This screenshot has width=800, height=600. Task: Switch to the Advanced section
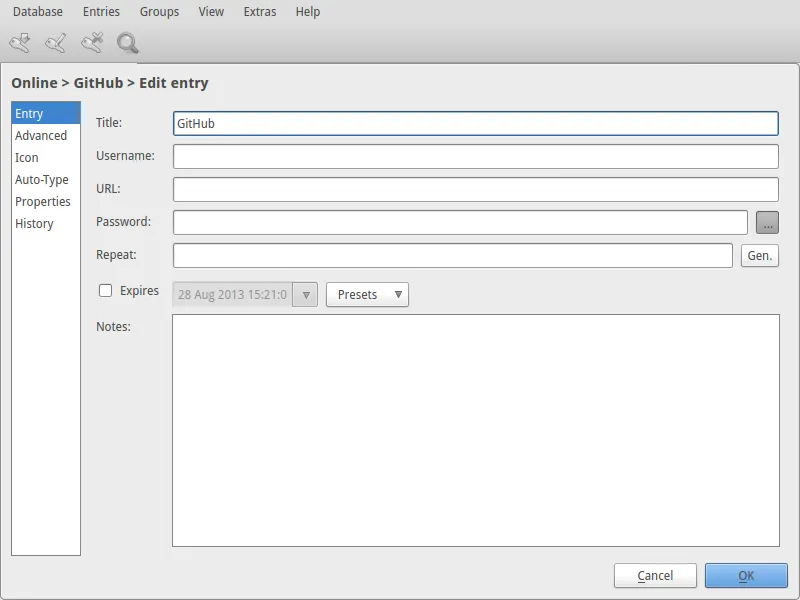pos(41,136)
